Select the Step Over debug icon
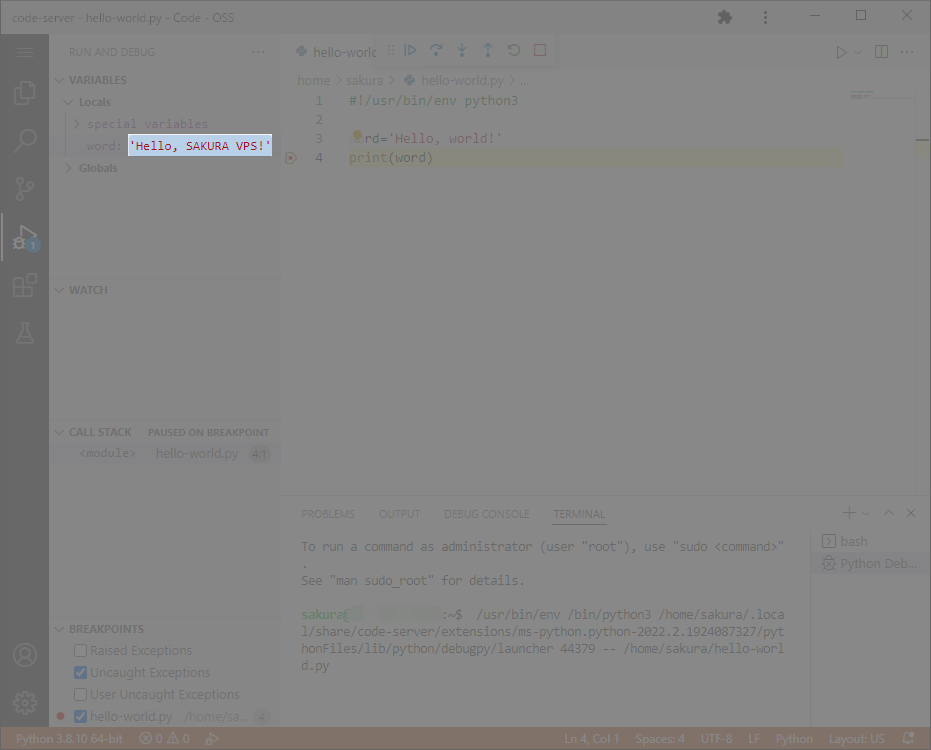This screenshot has height=750, width=931. click(x=435, y=50)
